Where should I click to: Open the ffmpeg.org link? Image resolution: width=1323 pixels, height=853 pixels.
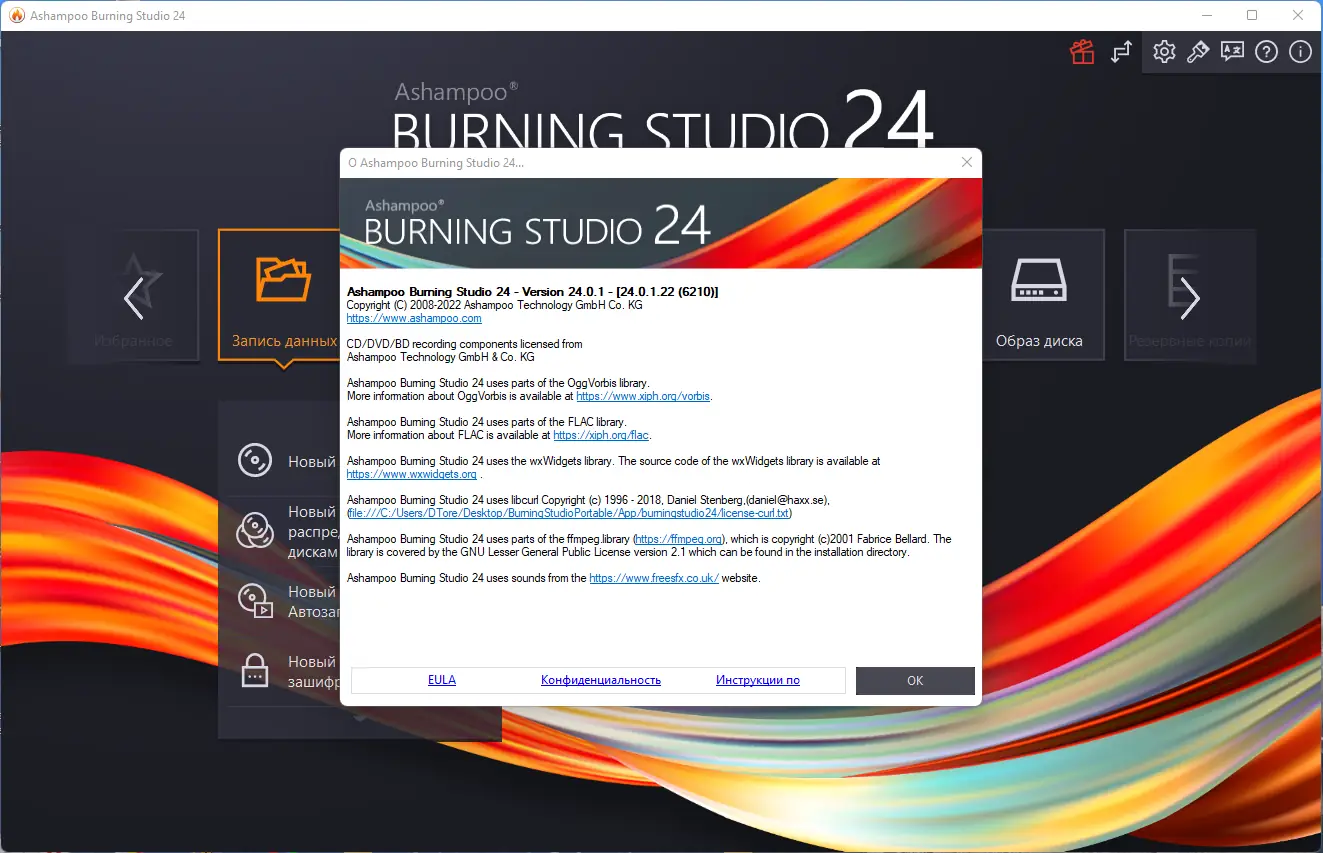(x=678, y=539)
